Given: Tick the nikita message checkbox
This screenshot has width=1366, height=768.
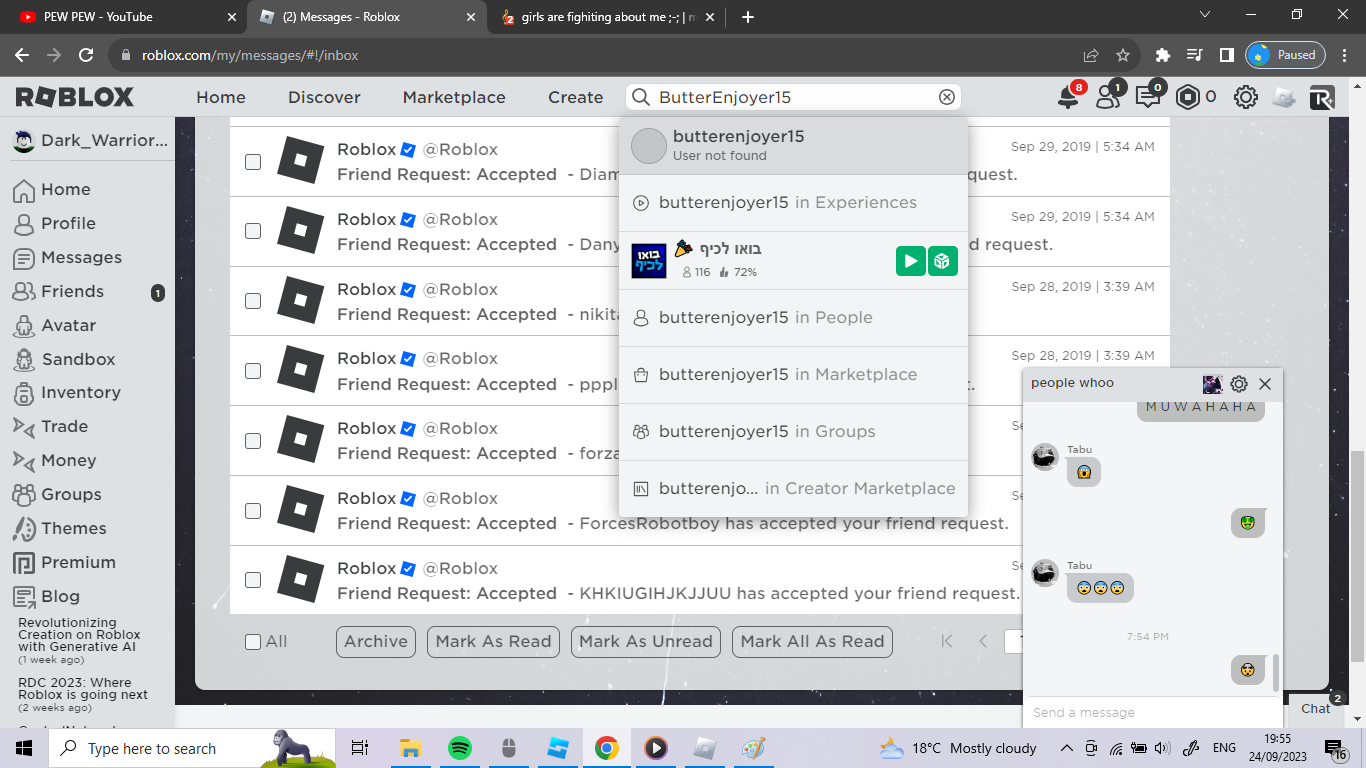Looking at the screenshot, I should click(253, 301).
